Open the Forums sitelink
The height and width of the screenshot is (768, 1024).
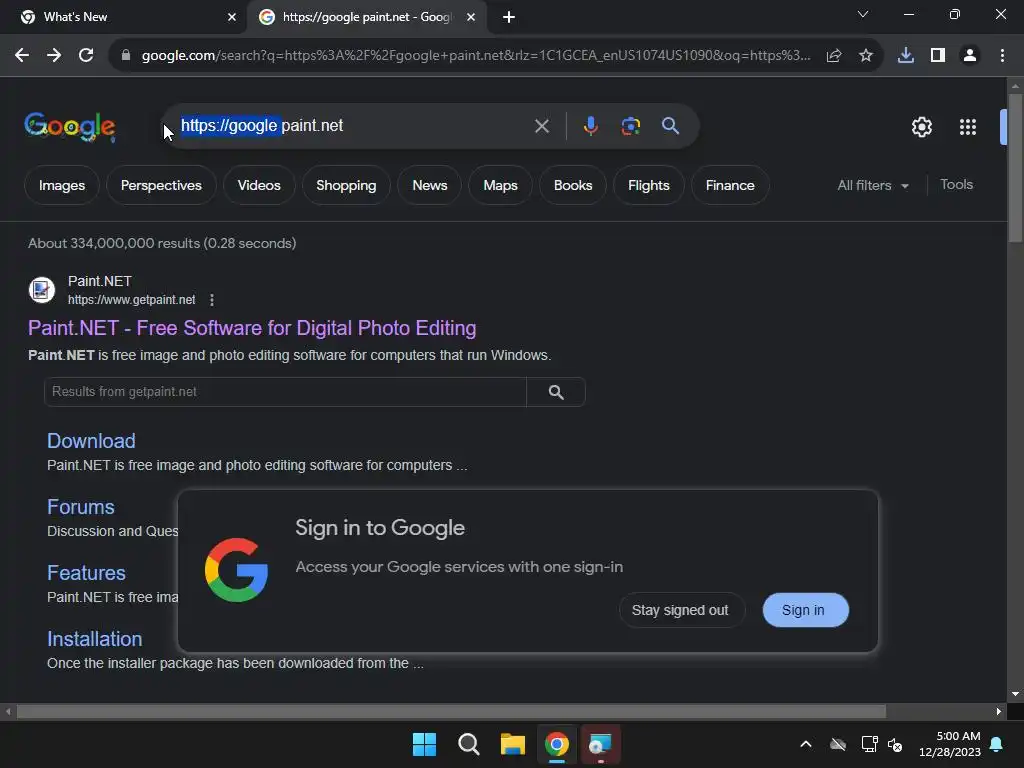[81, 507]
